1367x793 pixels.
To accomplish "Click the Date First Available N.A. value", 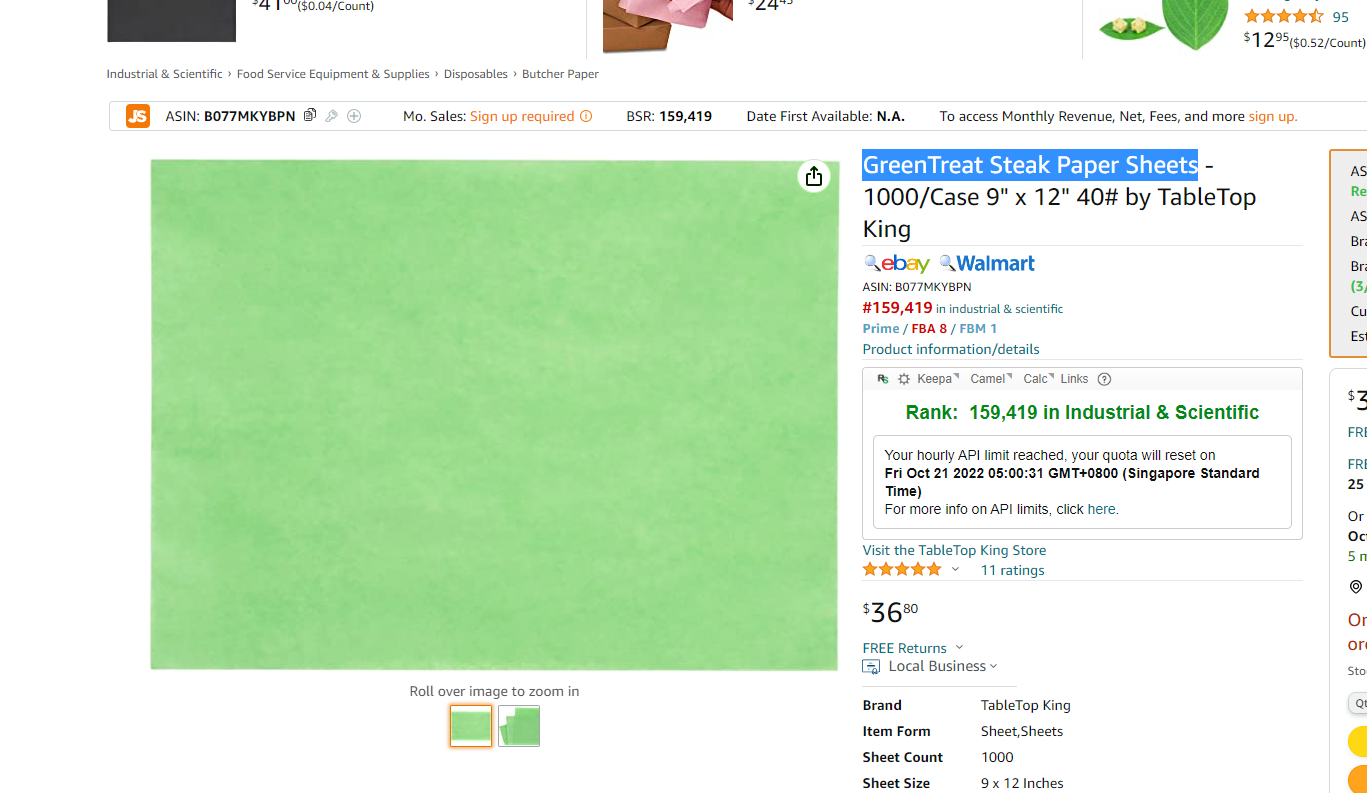I will click(891, 116).
